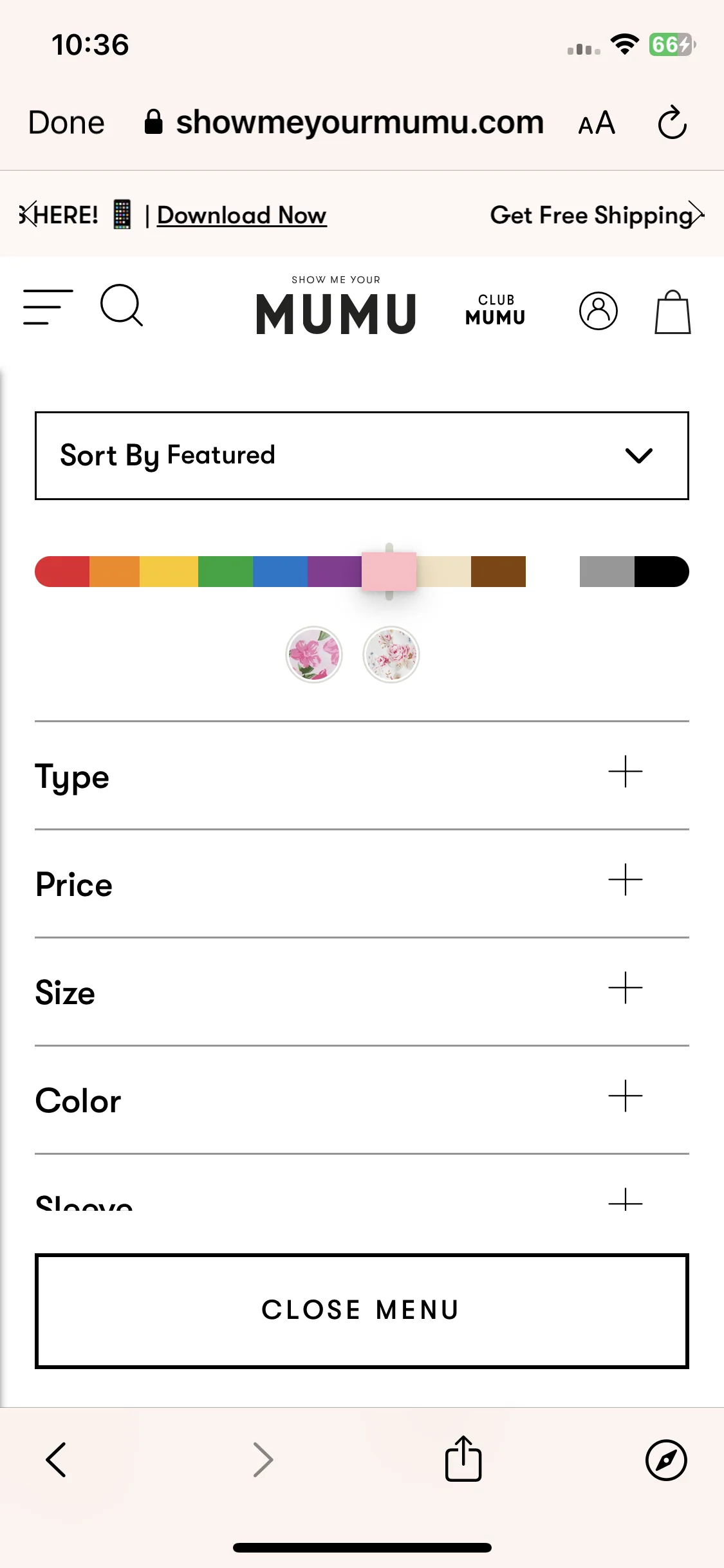Open the Club Mumu page

[496, 310]
